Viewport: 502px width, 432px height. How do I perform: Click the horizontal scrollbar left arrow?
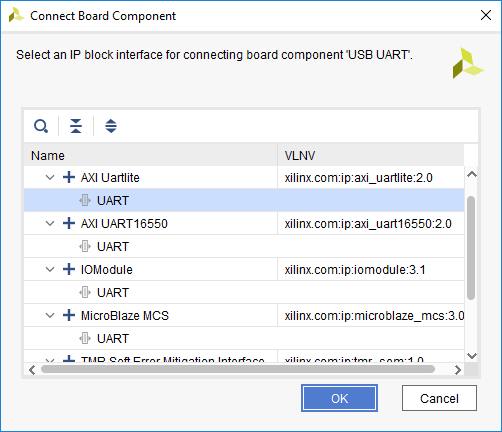32,370
